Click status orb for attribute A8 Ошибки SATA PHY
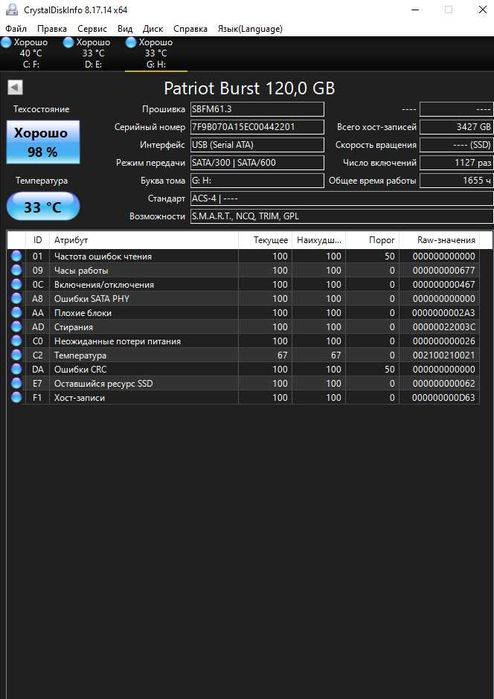This screenshot has height=699, width=494. (x=16, y=298)
